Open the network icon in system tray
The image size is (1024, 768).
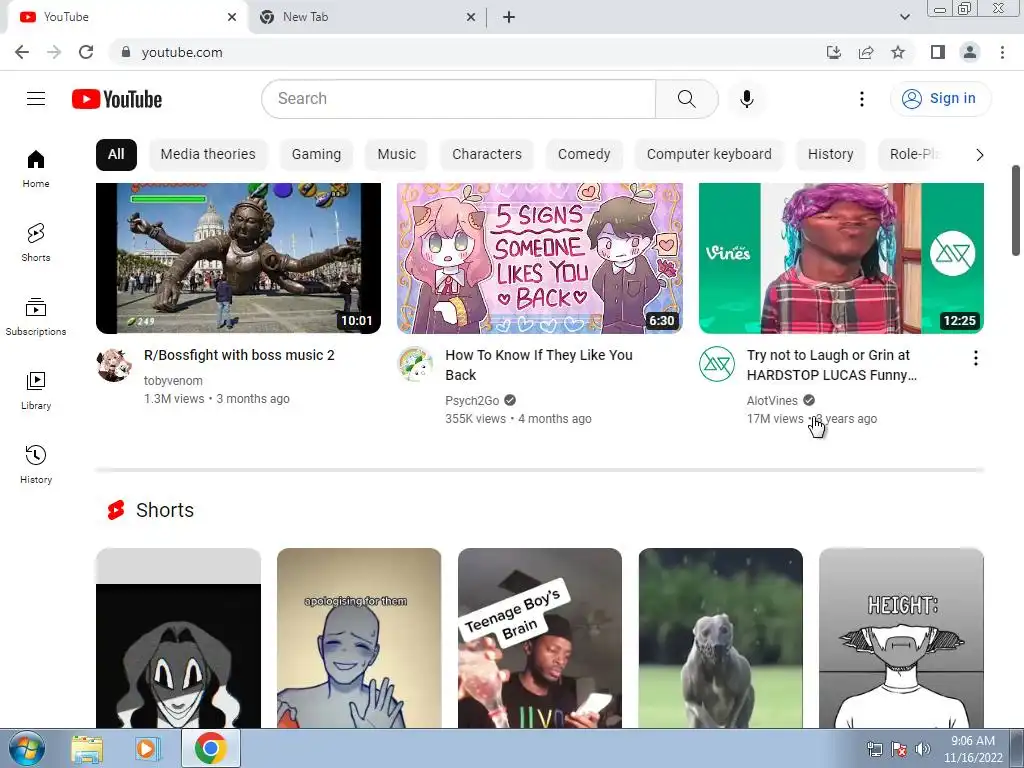point(874,749)
